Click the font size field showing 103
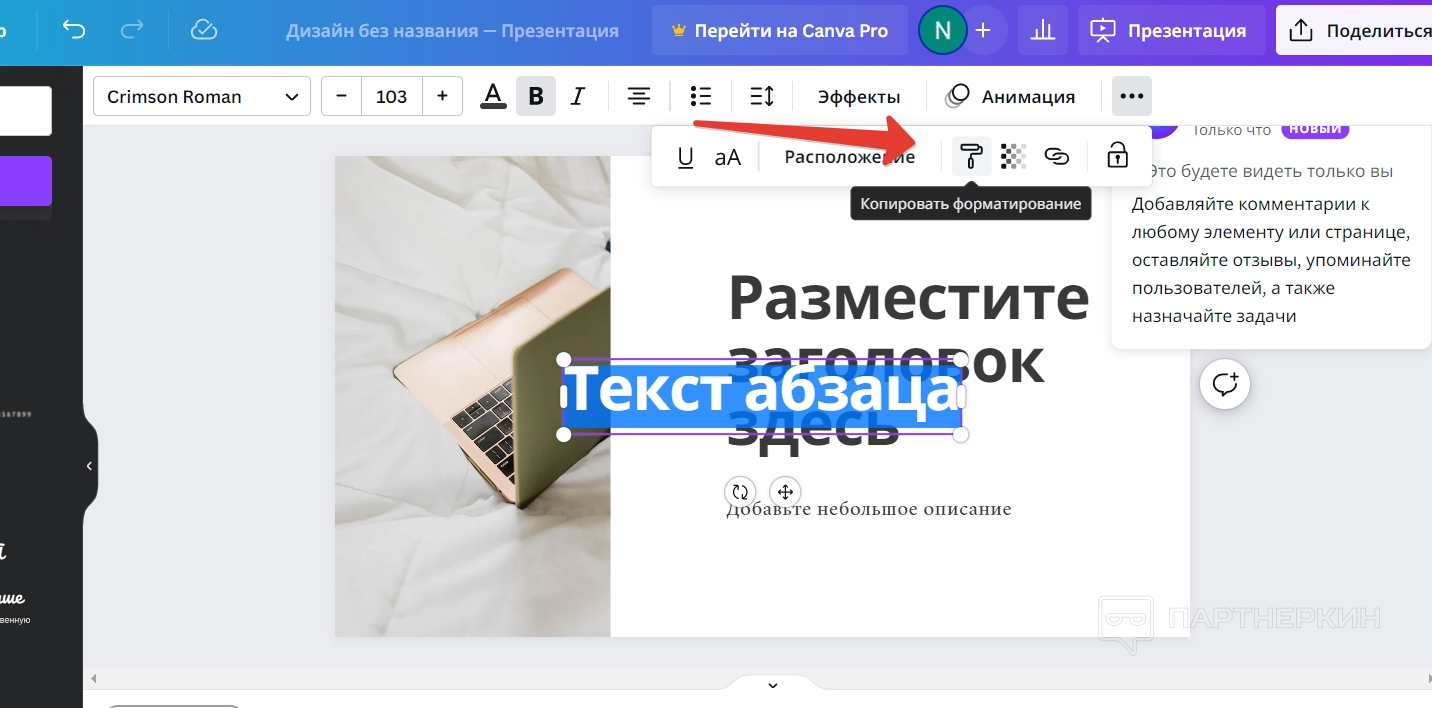 [x=391, y=96]
